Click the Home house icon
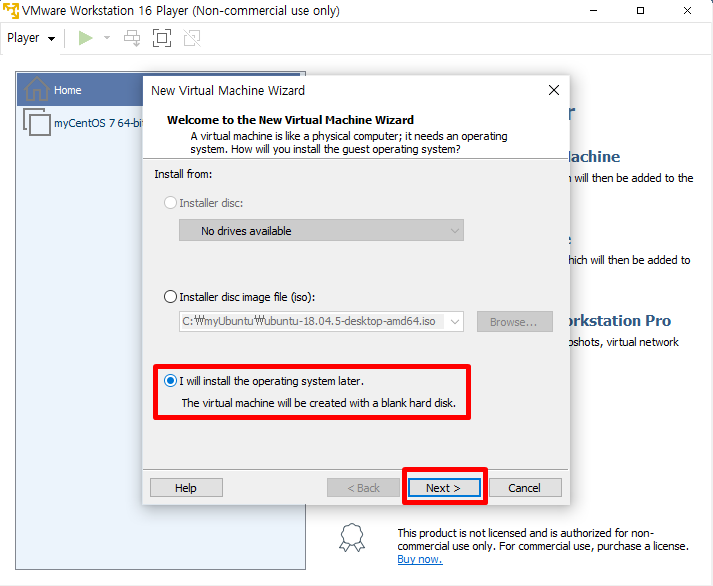This screenshot has width=713, height=586. click(x=36, y=89)
